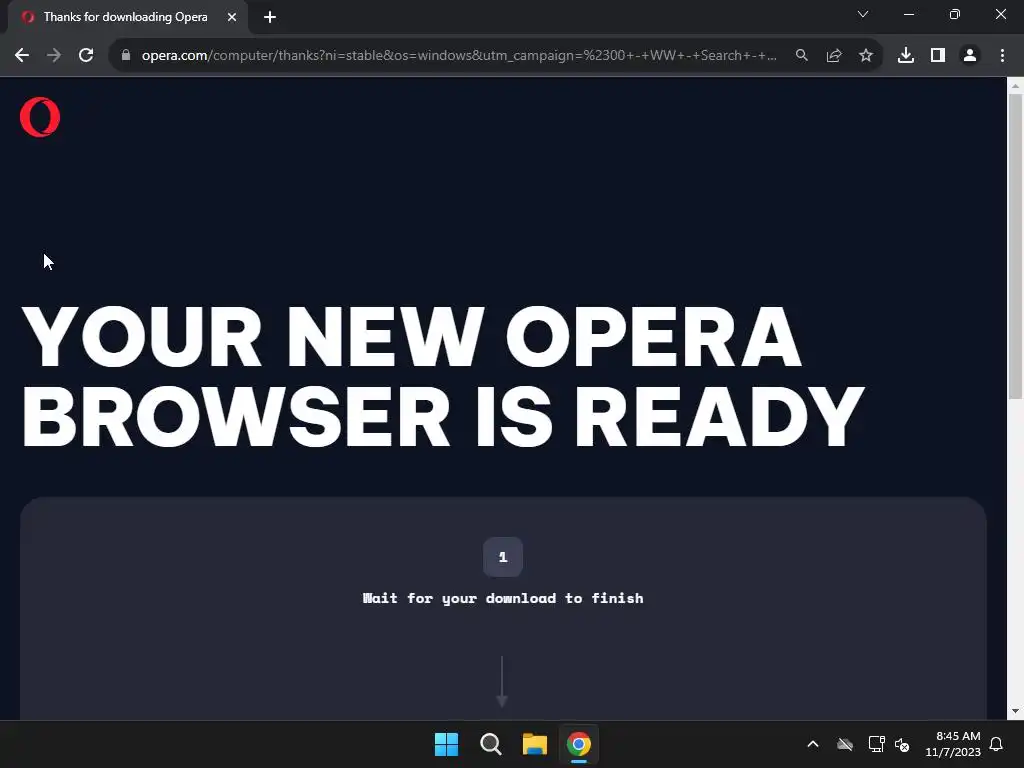Bookmark this tab with the star icon

pyautogui.click(x=866, y=56)
